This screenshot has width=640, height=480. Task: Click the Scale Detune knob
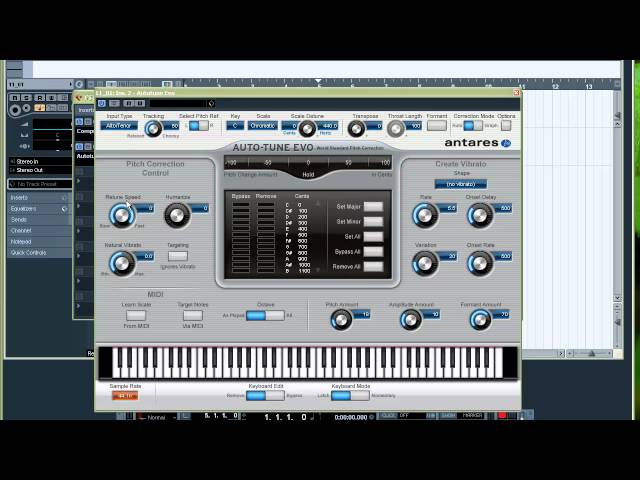tap(307, 129)
